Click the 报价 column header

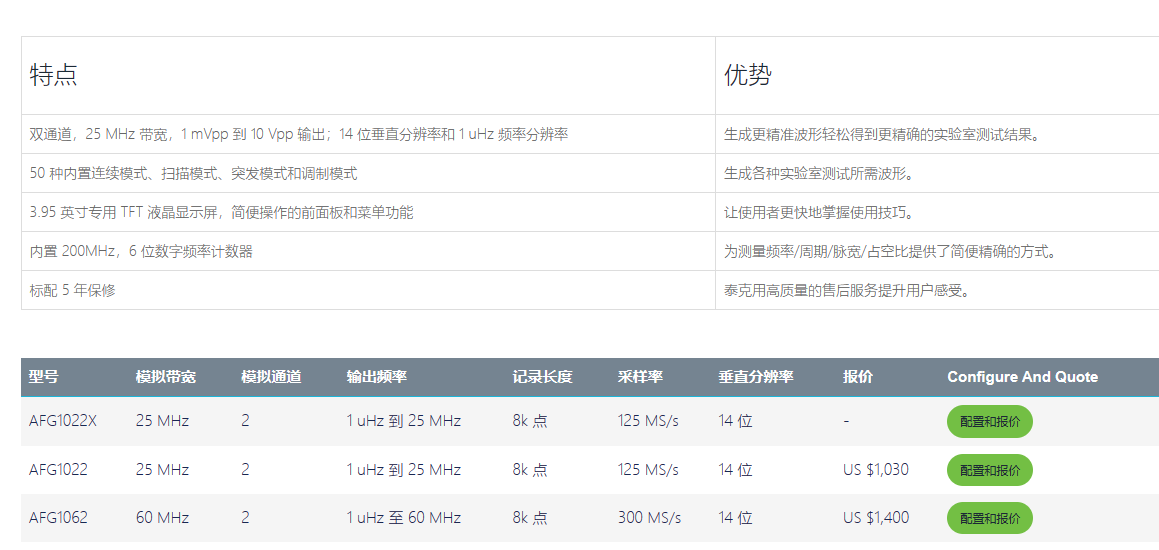(x=857, y=377)
